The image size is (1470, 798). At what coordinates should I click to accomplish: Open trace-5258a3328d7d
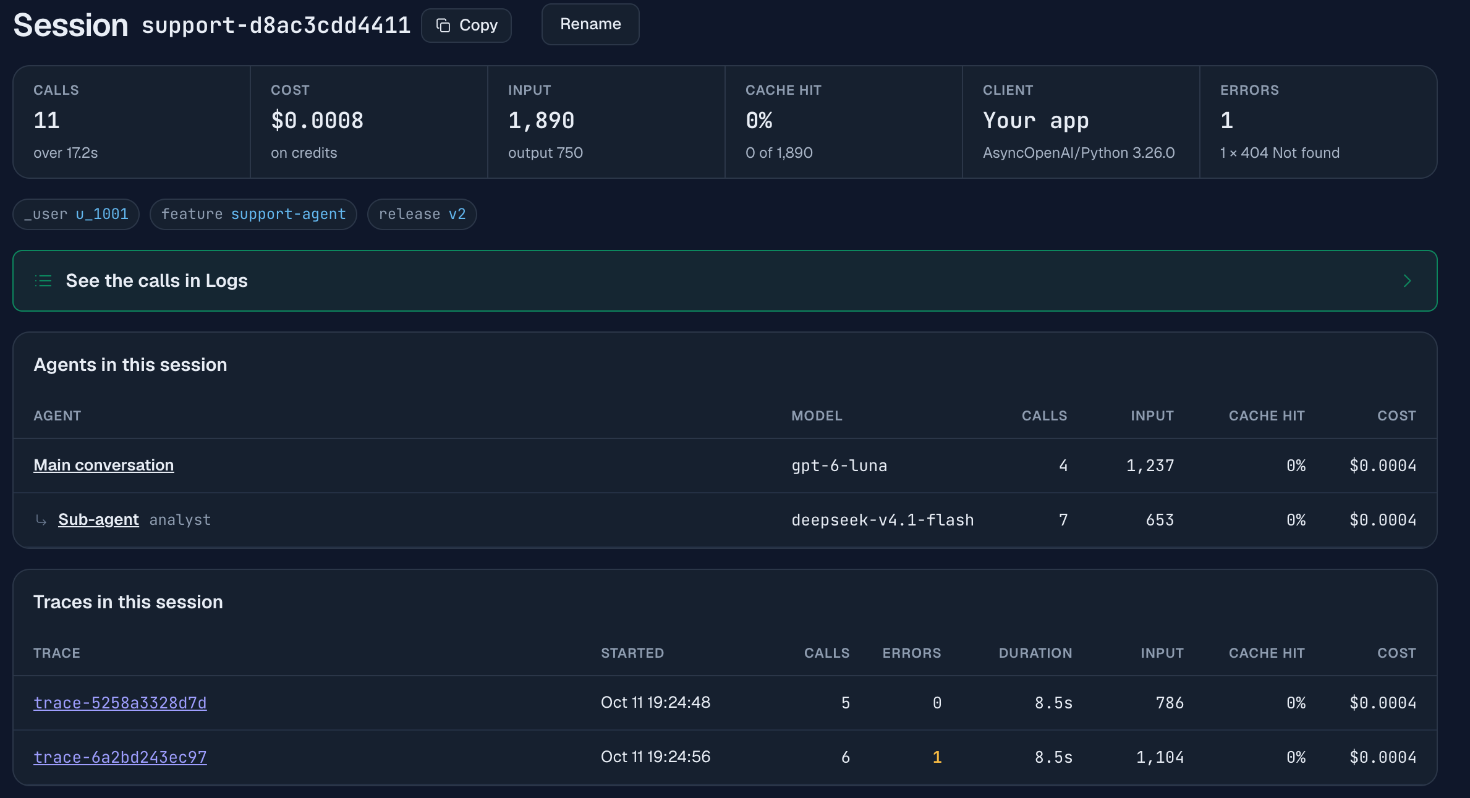(120, 703)
